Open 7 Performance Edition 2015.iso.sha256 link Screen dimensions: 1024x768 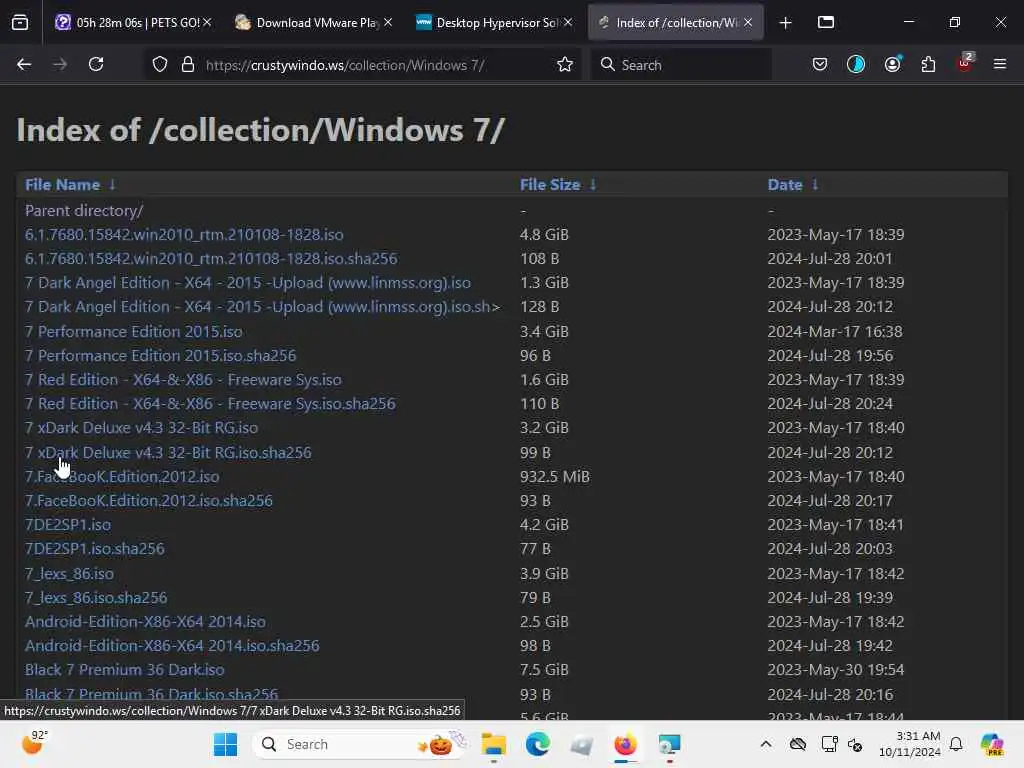click(x=160, y=356)
